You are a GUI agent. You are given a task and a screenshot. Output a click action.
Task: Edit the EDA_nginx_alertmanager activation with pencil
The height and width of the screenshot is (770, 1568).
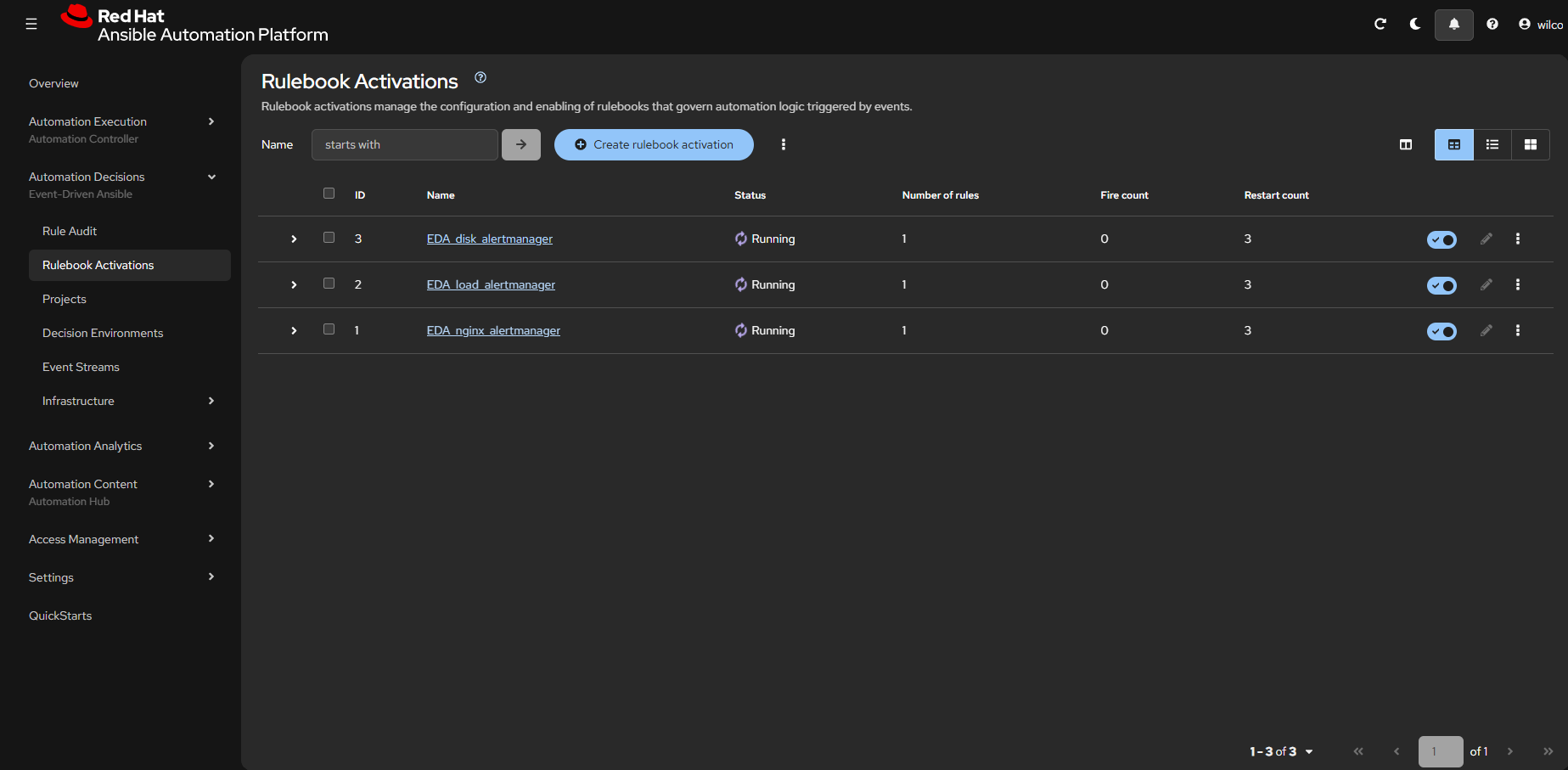pyautogui.click(x=1487, y=330)
